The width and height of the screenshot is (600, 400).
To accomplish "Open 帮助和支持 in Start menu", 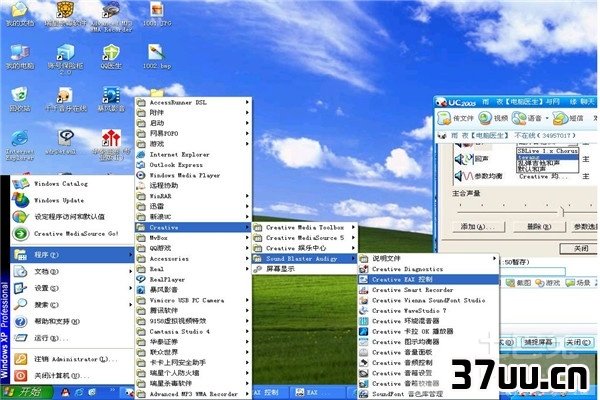I will pyautogui.click(x=72, y=322).
